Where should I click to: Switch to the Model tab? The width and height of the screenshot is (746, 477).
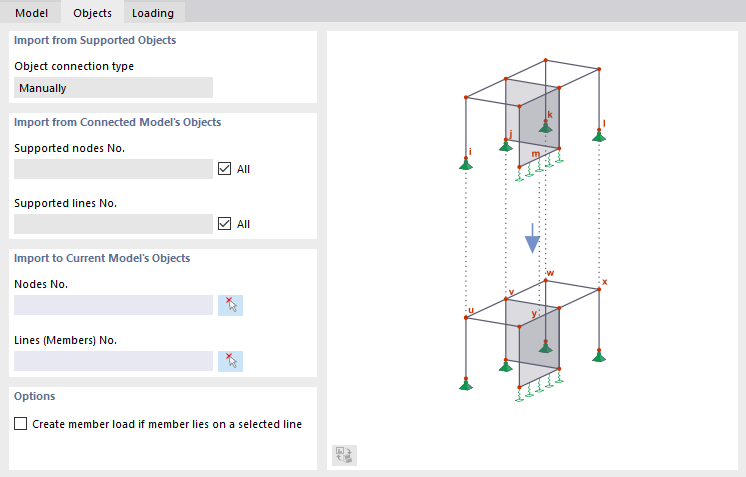[31, 13]
